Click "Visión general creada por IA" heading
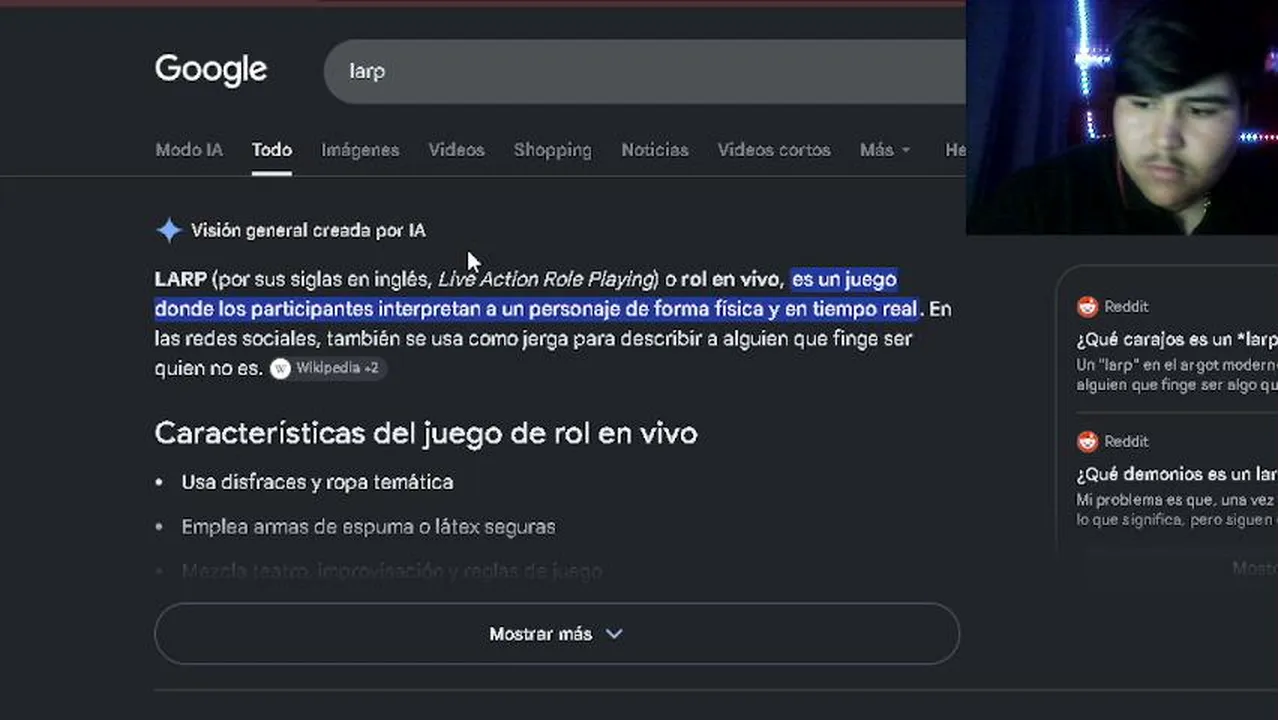Image resolution: width=1278 pixels, height=720 pixels. tap(308, 230)
